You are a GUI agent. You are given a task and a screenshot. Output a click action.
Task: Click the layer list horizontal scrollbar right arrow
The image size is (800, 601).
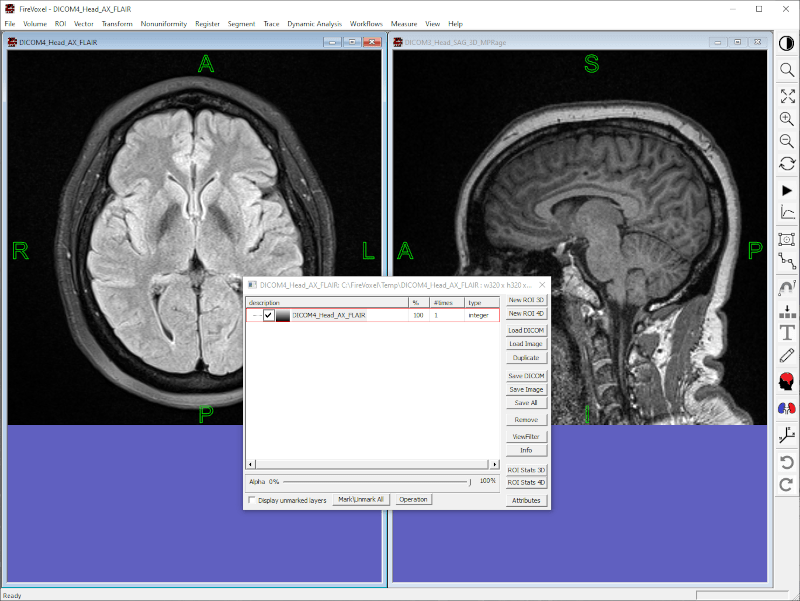tap(494, 464)
